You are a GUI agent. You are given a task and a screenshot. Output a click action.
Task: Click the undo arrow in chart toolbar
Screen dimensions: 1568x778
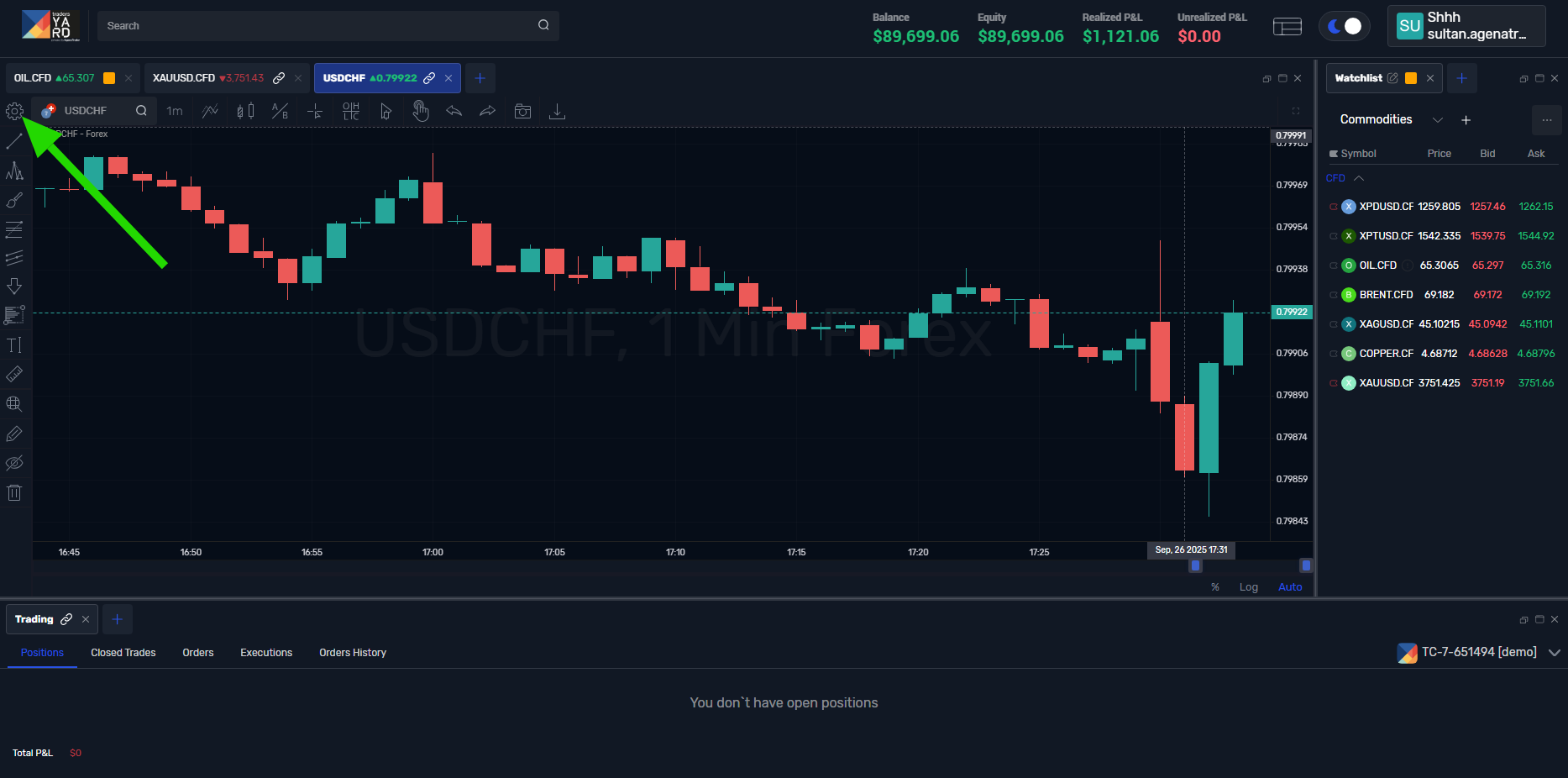coord(454,111)
